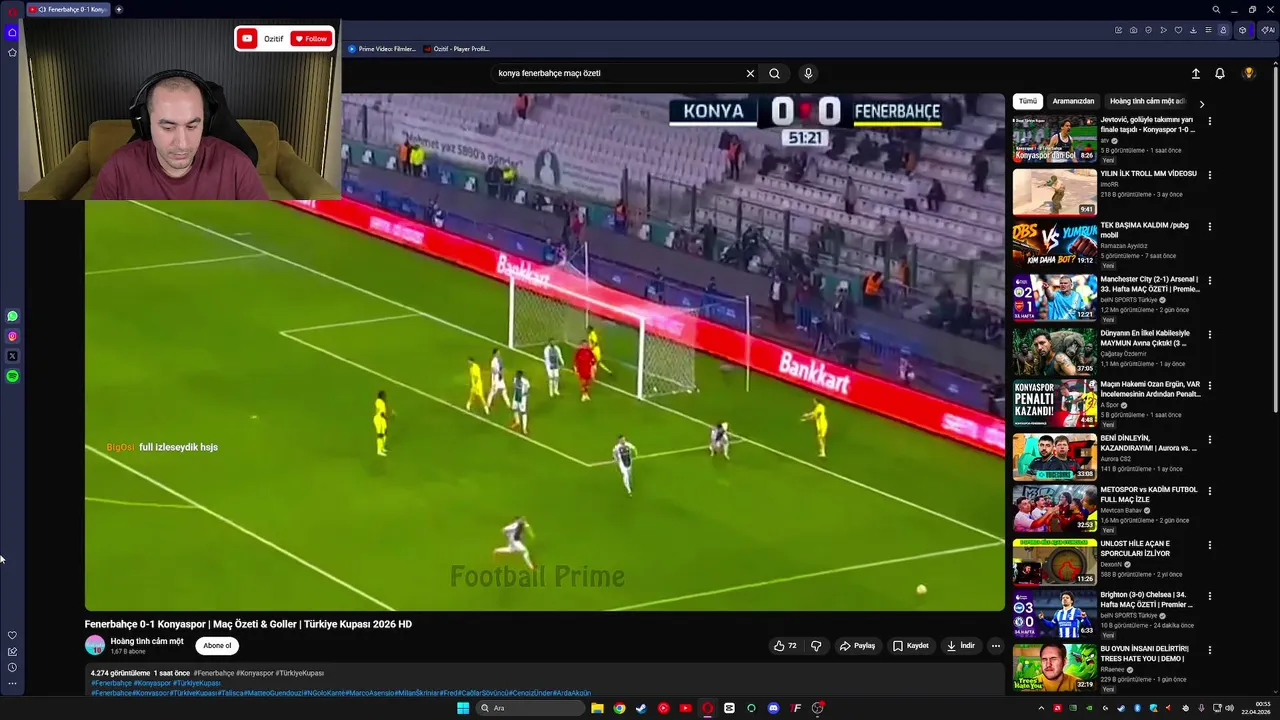Like the video with thumbs up

(785, 646)
